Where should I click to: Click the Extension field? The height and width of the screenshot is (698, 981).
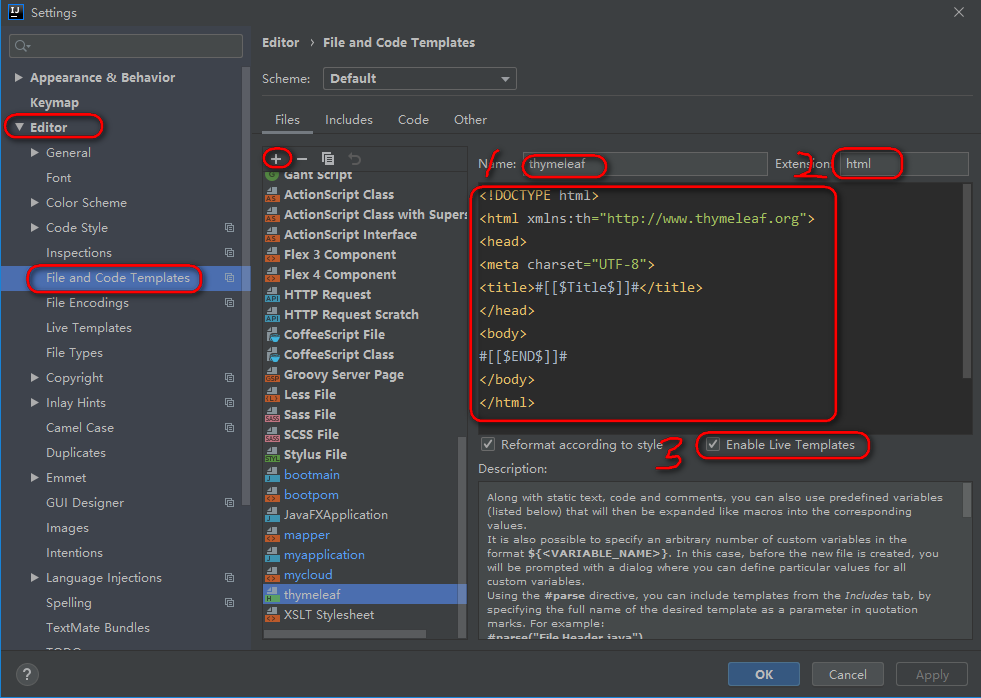coord(904,164)
